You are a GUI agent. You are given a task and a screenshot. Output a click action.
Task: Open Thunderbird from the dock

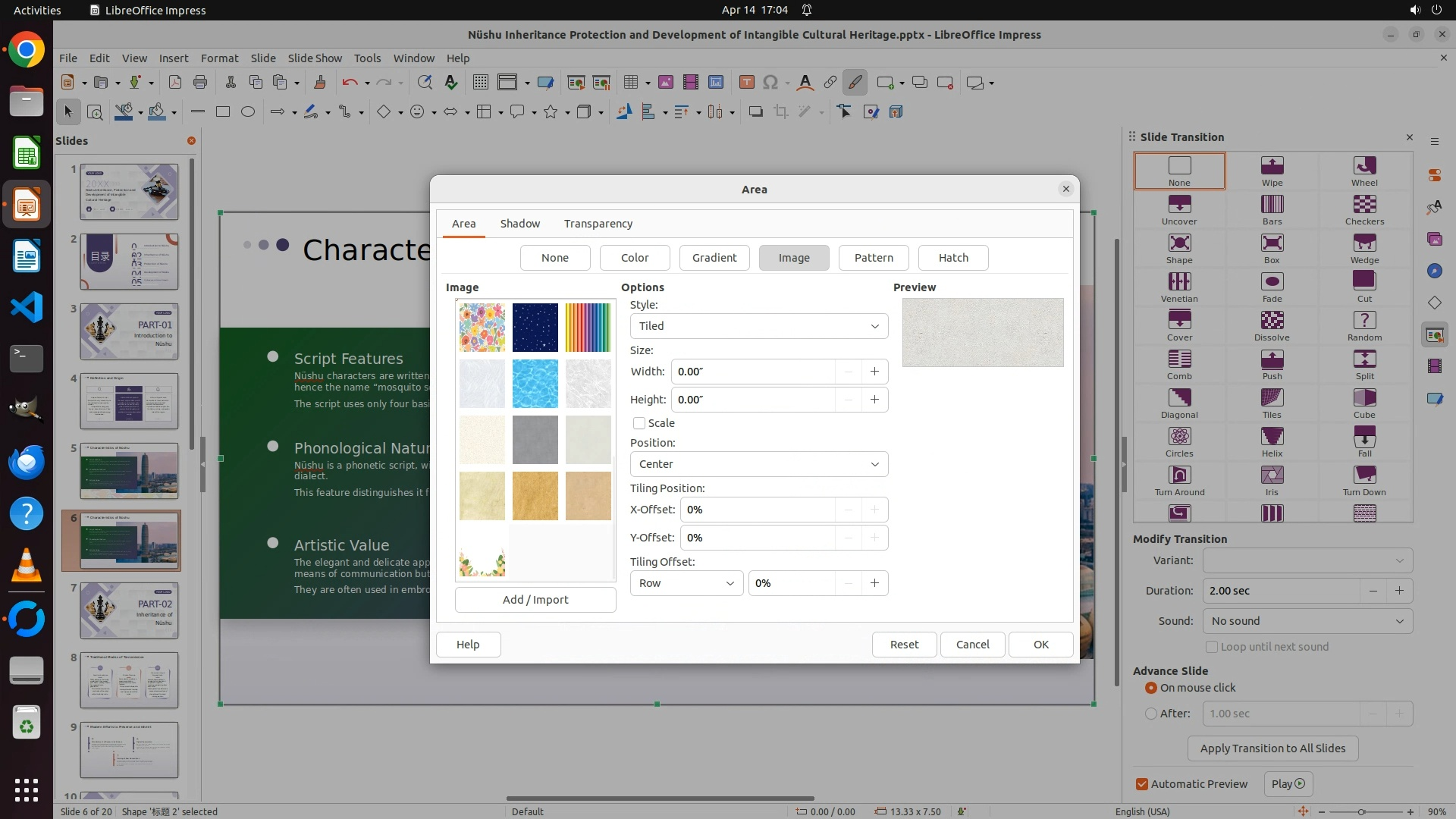click(27, 462)
